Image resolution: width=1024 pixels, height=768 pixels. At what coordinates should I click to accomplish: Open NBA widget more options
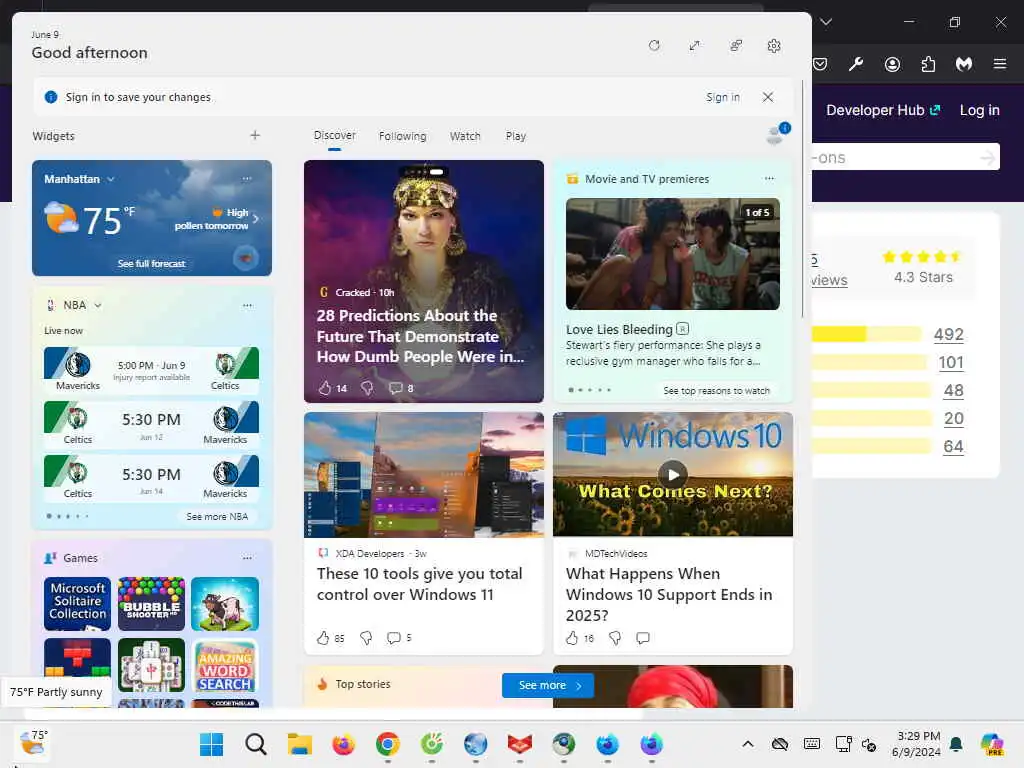[x=247, y=305]
